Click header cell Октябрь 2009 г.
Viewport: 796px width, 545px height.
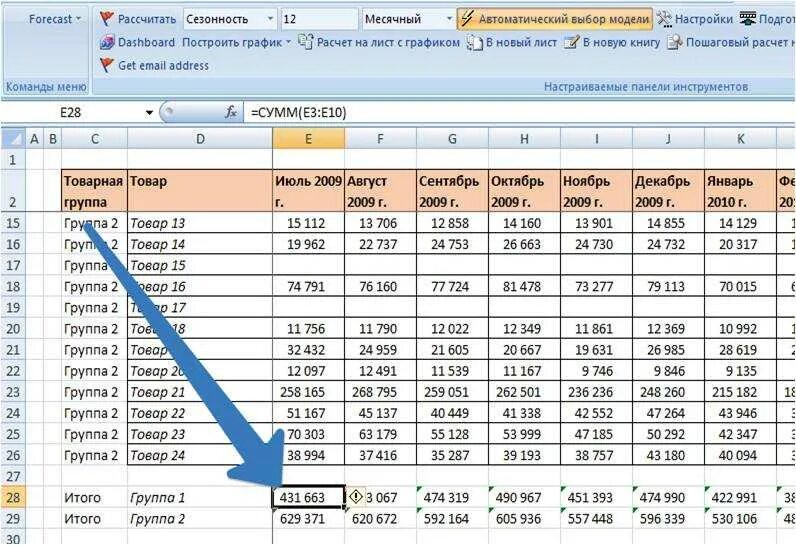(x=524, y=191)
